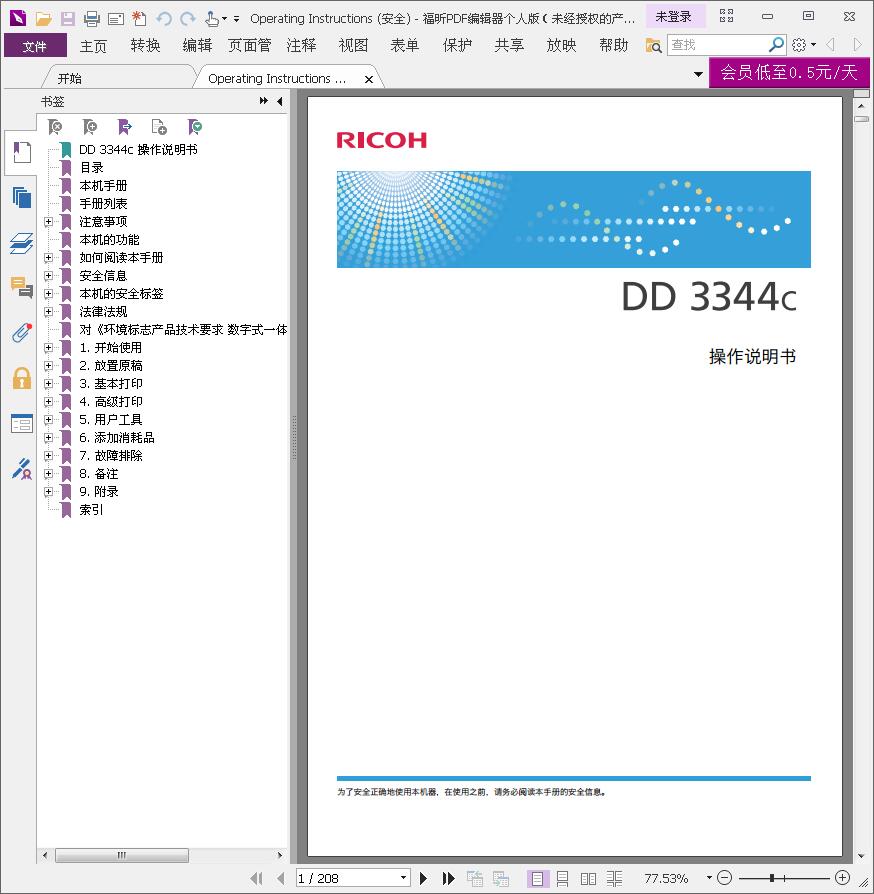Screen dimensions: 874x894
Task: Select the hand tool icon
Action: click(212, 19)
